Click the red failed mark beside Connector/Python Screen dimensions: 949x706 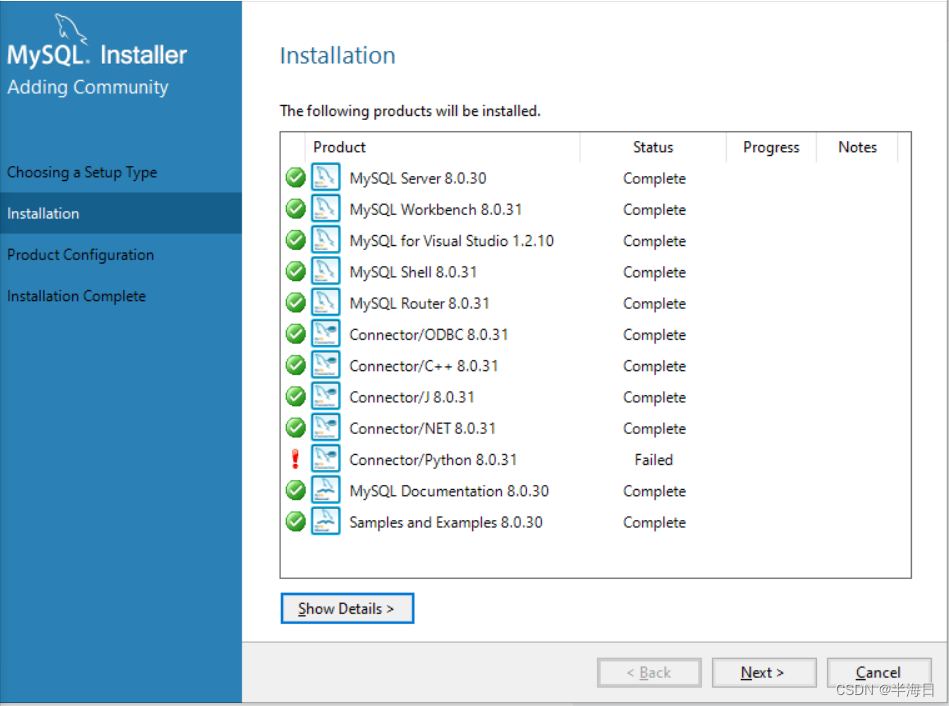(x=295, y=459)
